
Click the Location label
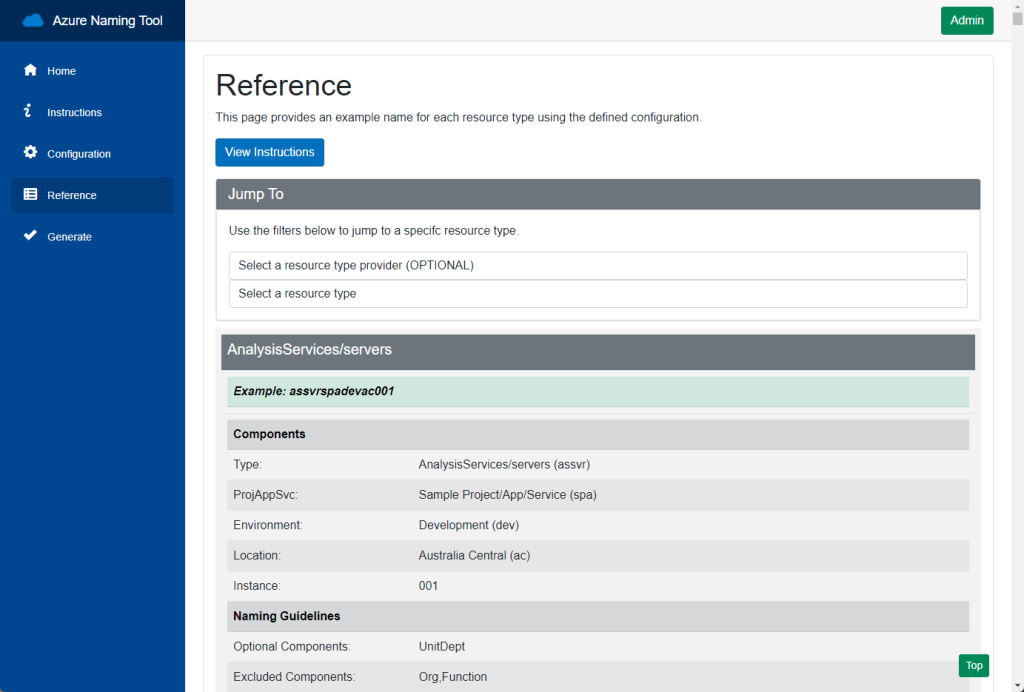pyautogui.click(x=257, y=556)
